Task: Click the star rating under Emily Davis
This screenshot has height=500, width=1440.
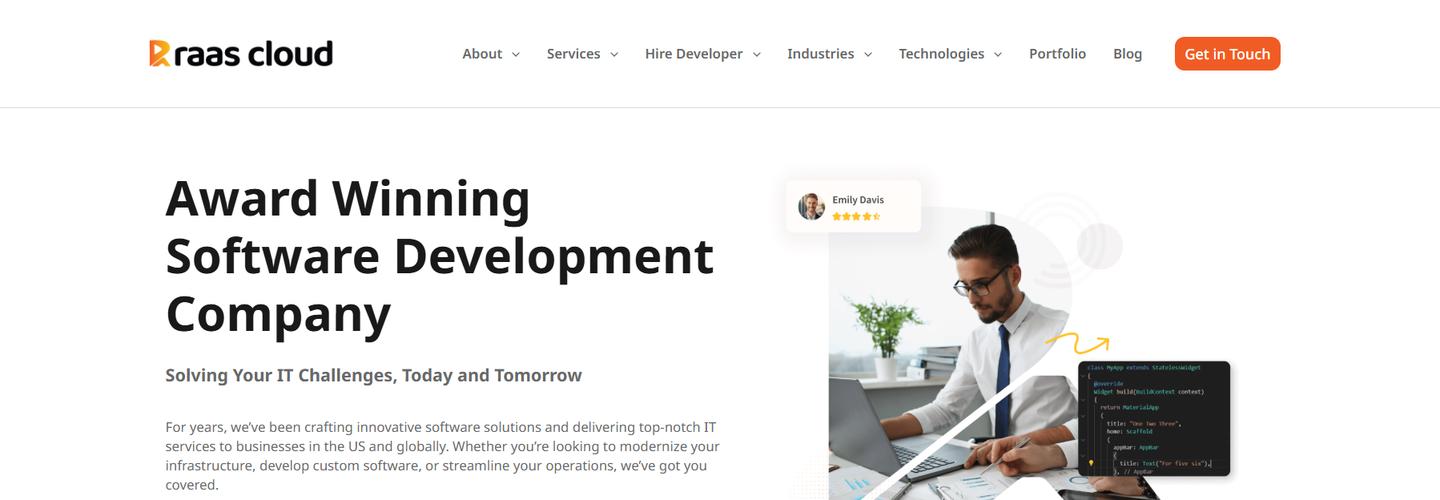Action: (856, 216)
